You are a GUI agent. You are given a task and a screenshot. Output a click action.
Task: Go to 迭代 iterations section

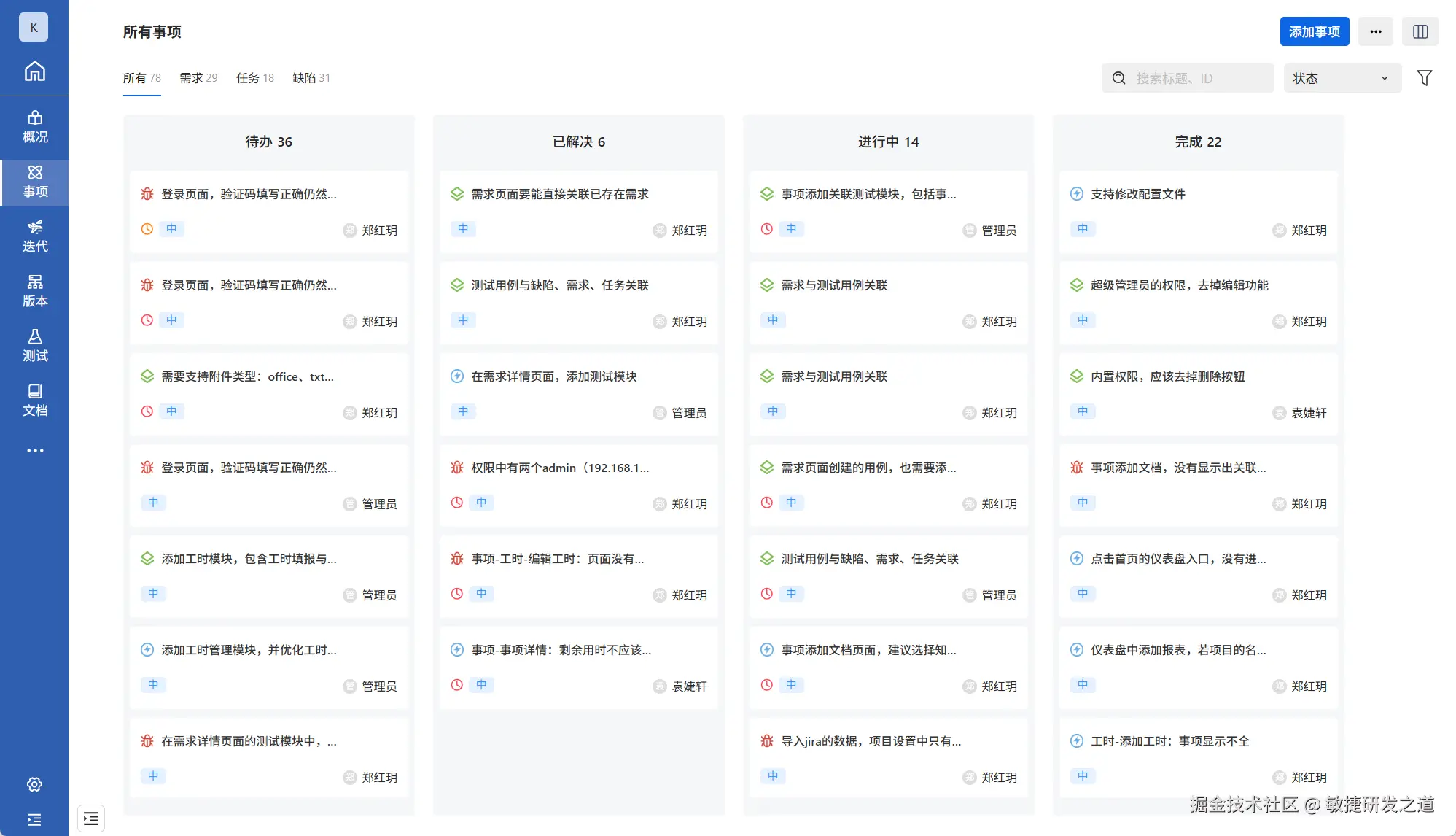pos(34,236)
